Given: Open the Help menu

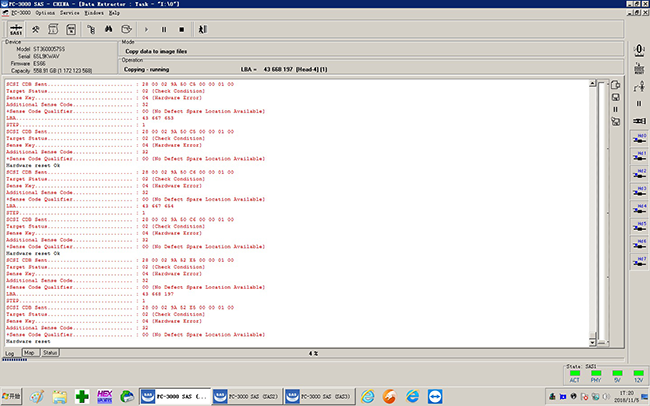Looking at the screenshot, I should click(114, 13).
